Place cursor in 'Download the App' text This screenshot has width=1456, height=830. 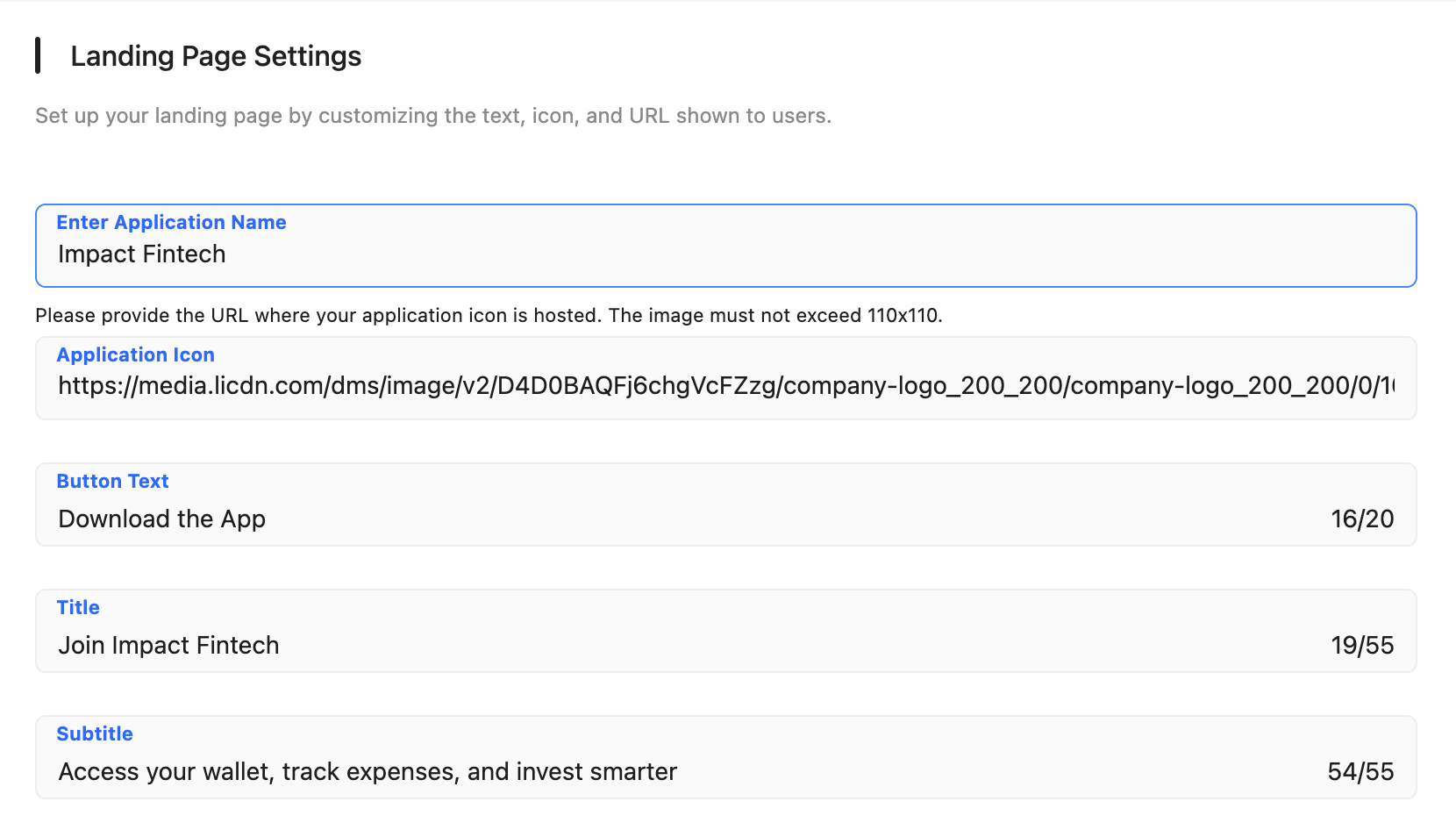162,519
